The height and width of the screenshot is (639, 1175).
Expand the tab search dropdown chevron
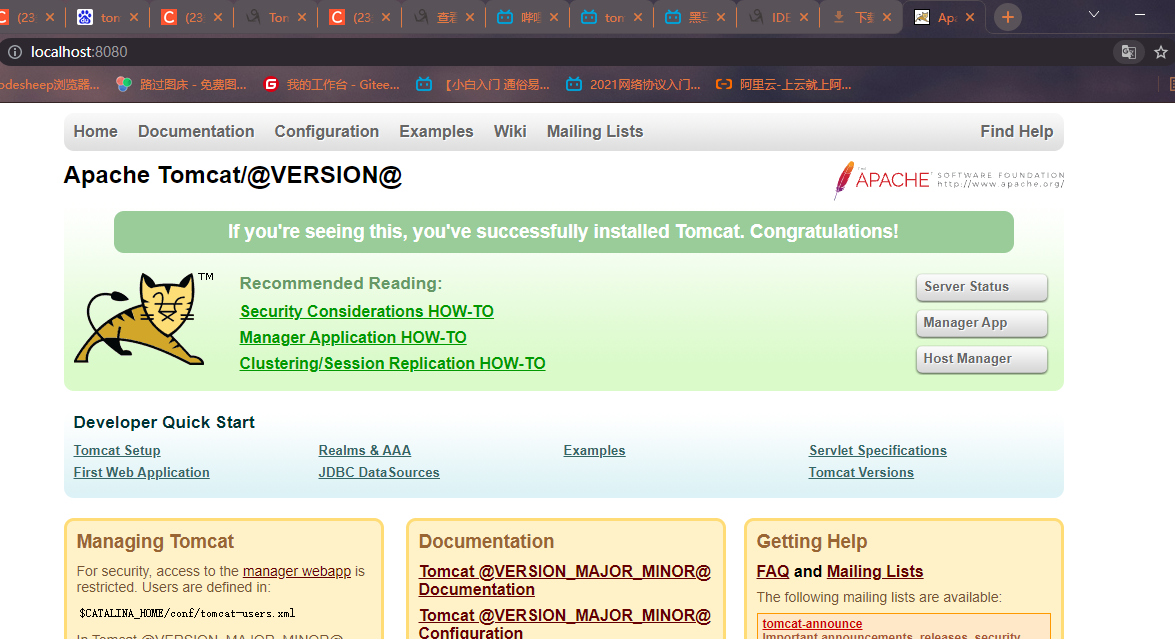1094,15
